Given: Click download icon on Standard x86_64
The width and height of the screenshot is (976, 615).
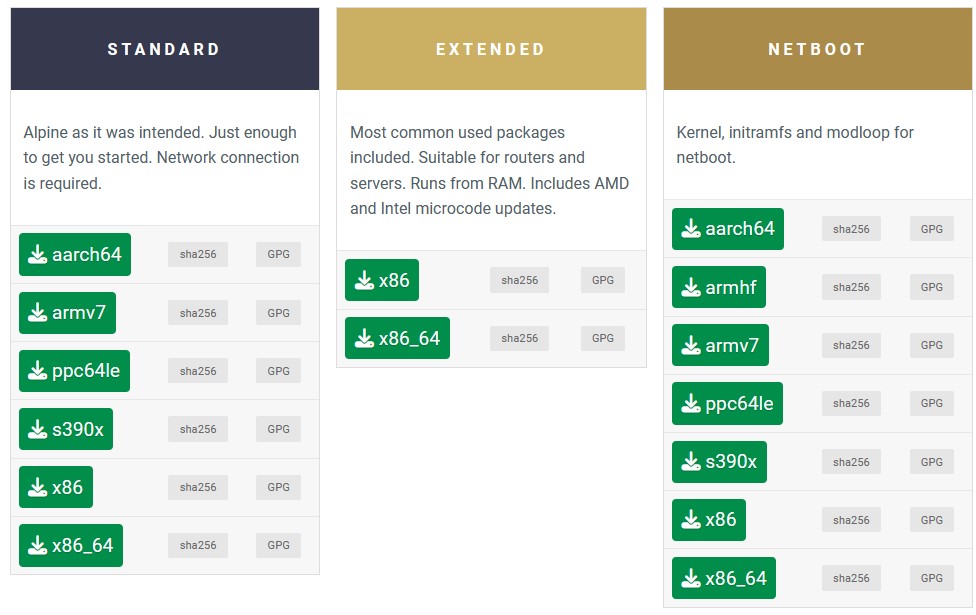Looking at the screenshot, I should pyautogui.click(x=37, y=545).
